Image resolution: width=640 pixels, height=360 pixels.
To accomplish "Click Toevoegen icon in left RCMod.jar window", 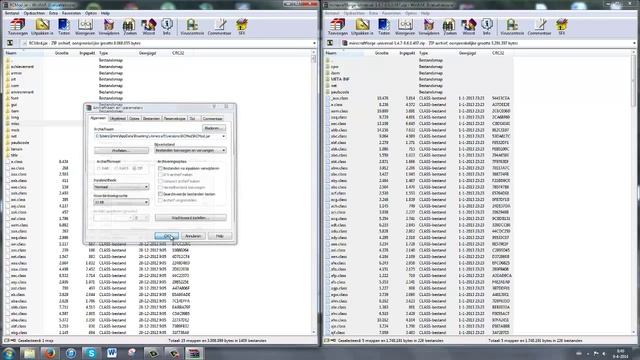I will point(18,27).
